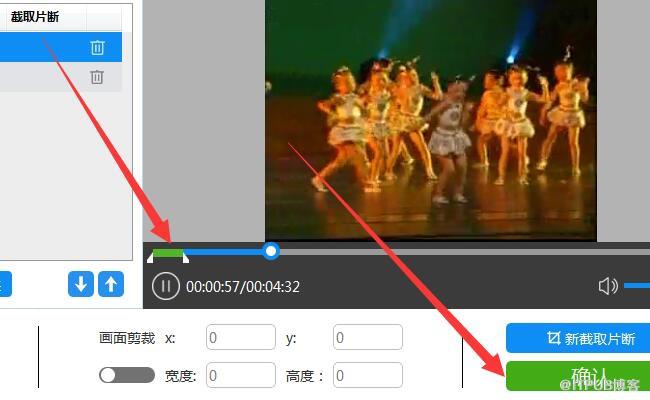Enable the 画面剪裁 crop toggle switch
650x400 pixels.
point(126,375)
